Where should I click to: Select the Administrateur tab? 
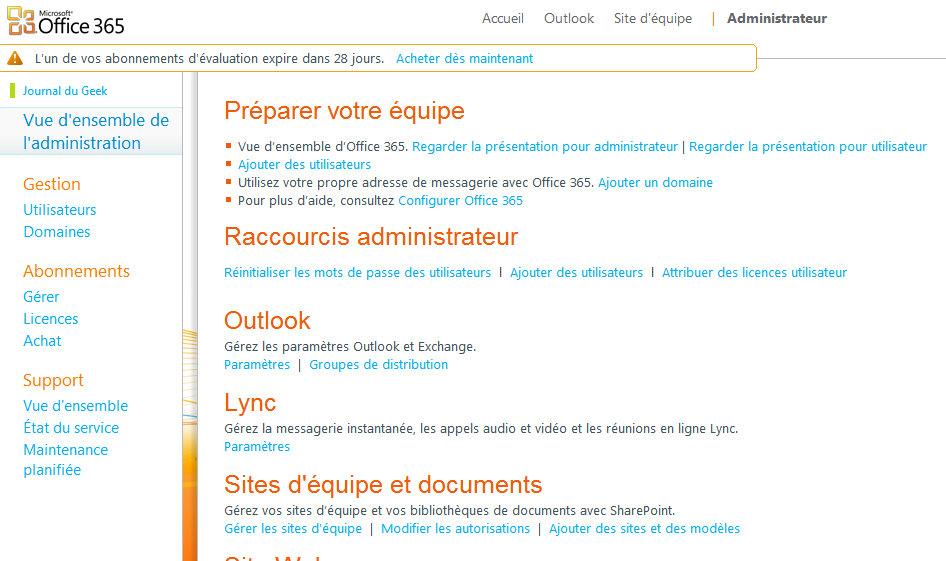point(776,19)
